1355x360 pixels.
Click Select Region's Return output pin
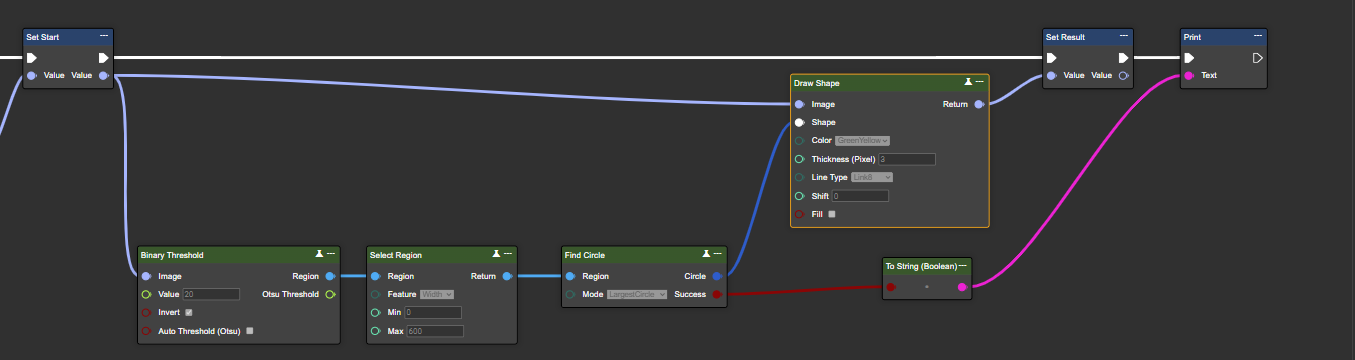tap(507, 276)
